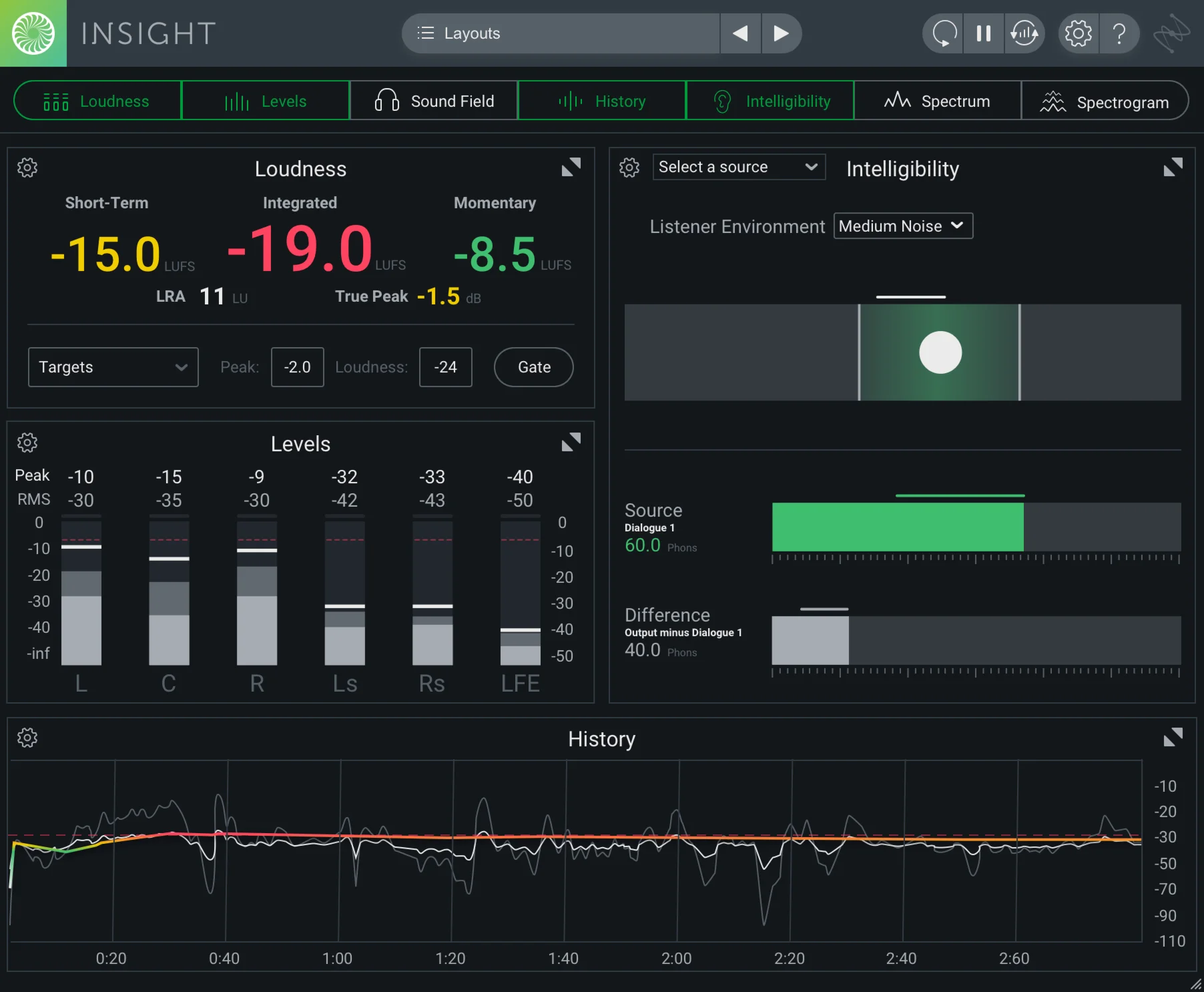Screen dimensions: 1204x992
Task: Disable the Sound Field meter module
Action: point(434,101)
